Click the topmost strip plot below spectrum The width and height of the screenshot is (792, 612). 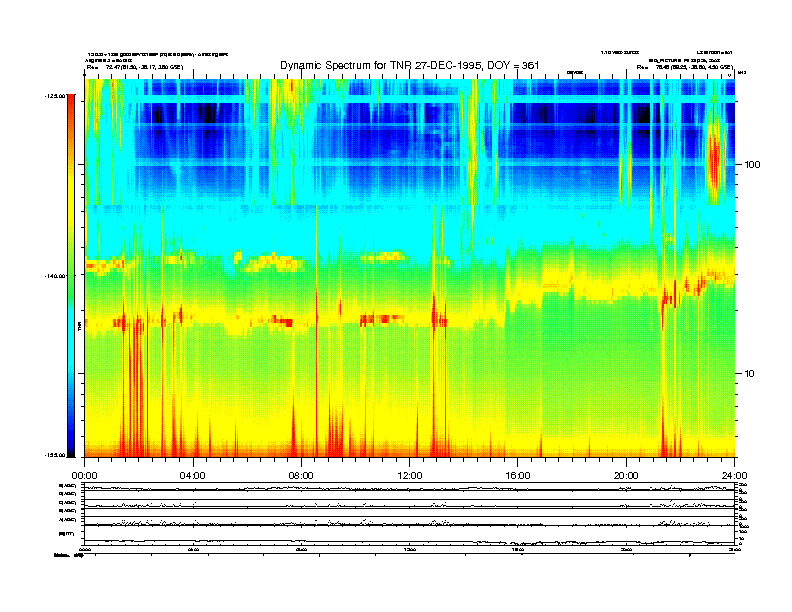click(410, 487)
